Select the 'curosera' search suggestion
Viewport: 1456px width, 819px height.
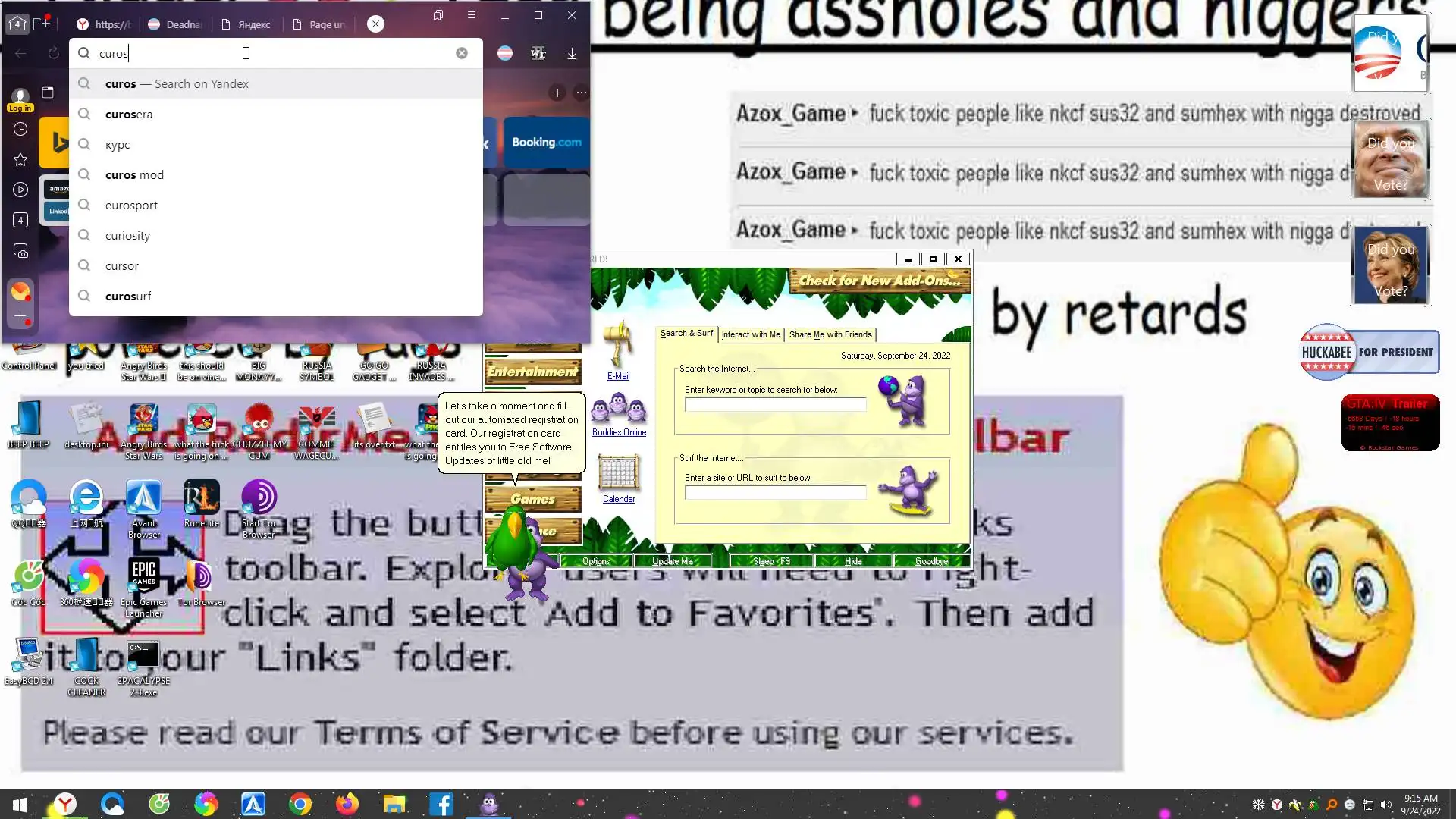point(129,115)
